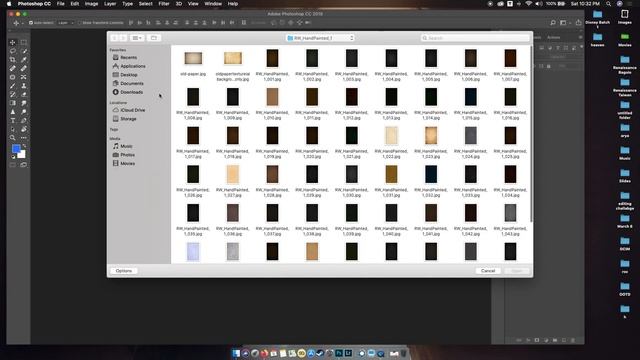640x360 pixels.
Task: Open Finder from the Dock
Action: (236, 353)
